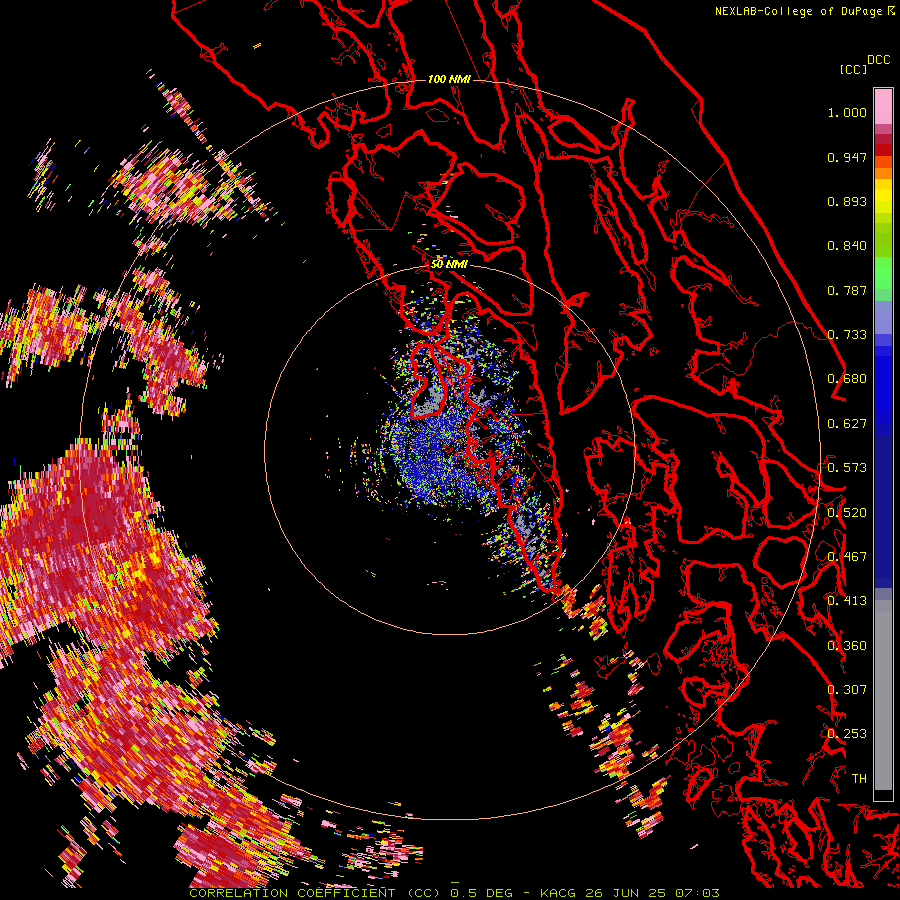Click the 100 NMI range ring label
Screen dimensions: 900x900
point(449,79)
